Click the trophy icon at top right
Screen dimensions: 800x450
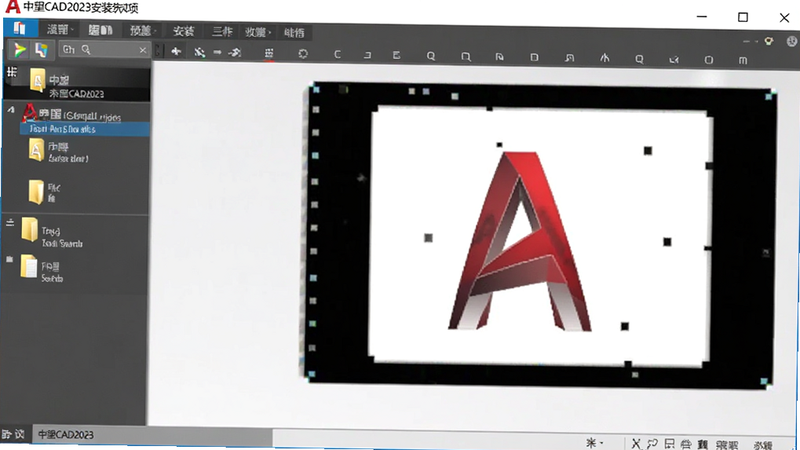(x=769, y=41)
